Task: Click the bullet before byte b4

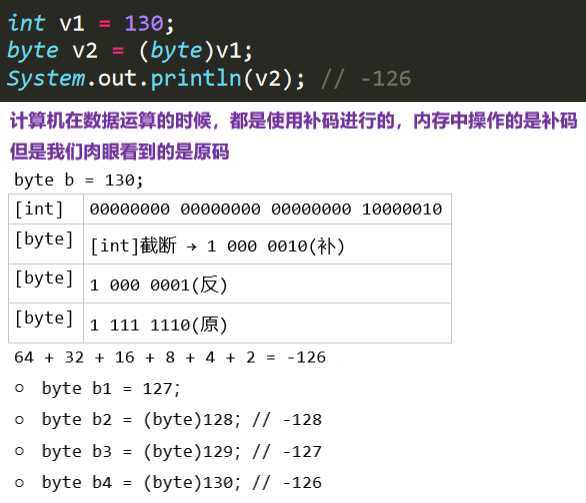Action: (19, 483)
